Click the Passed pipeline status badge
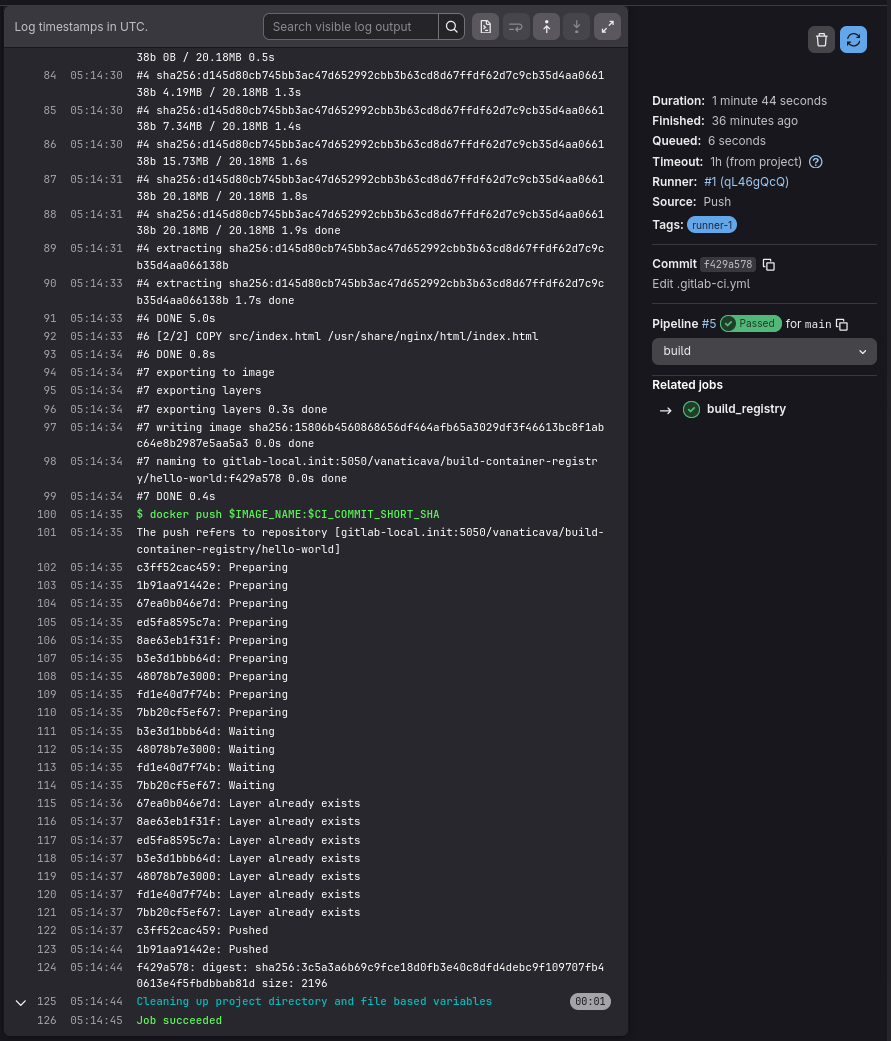This screenshot has height=1041, width=891. coord(750,323)
